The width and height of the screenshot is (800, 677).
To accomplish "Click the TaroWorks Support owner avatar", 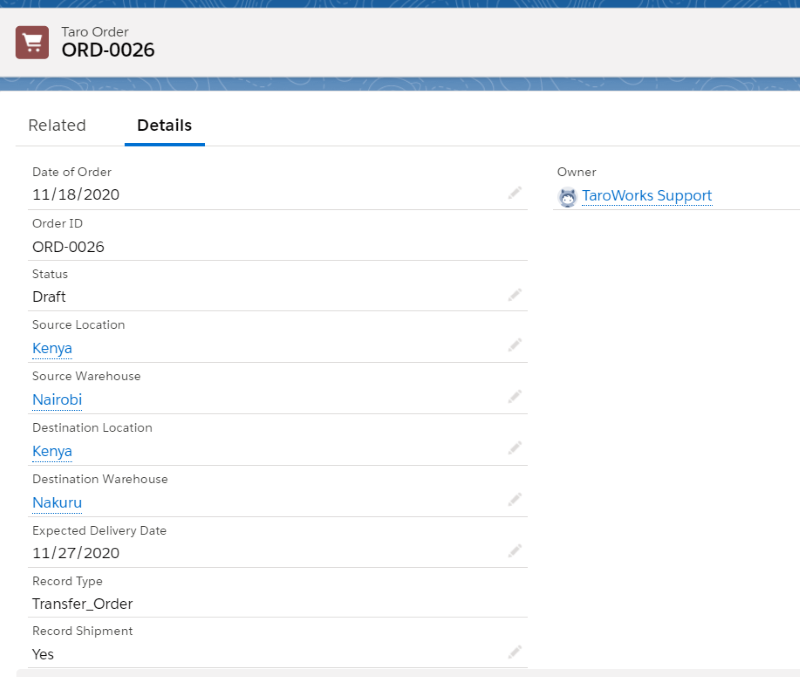I will (x=567, y=197).
